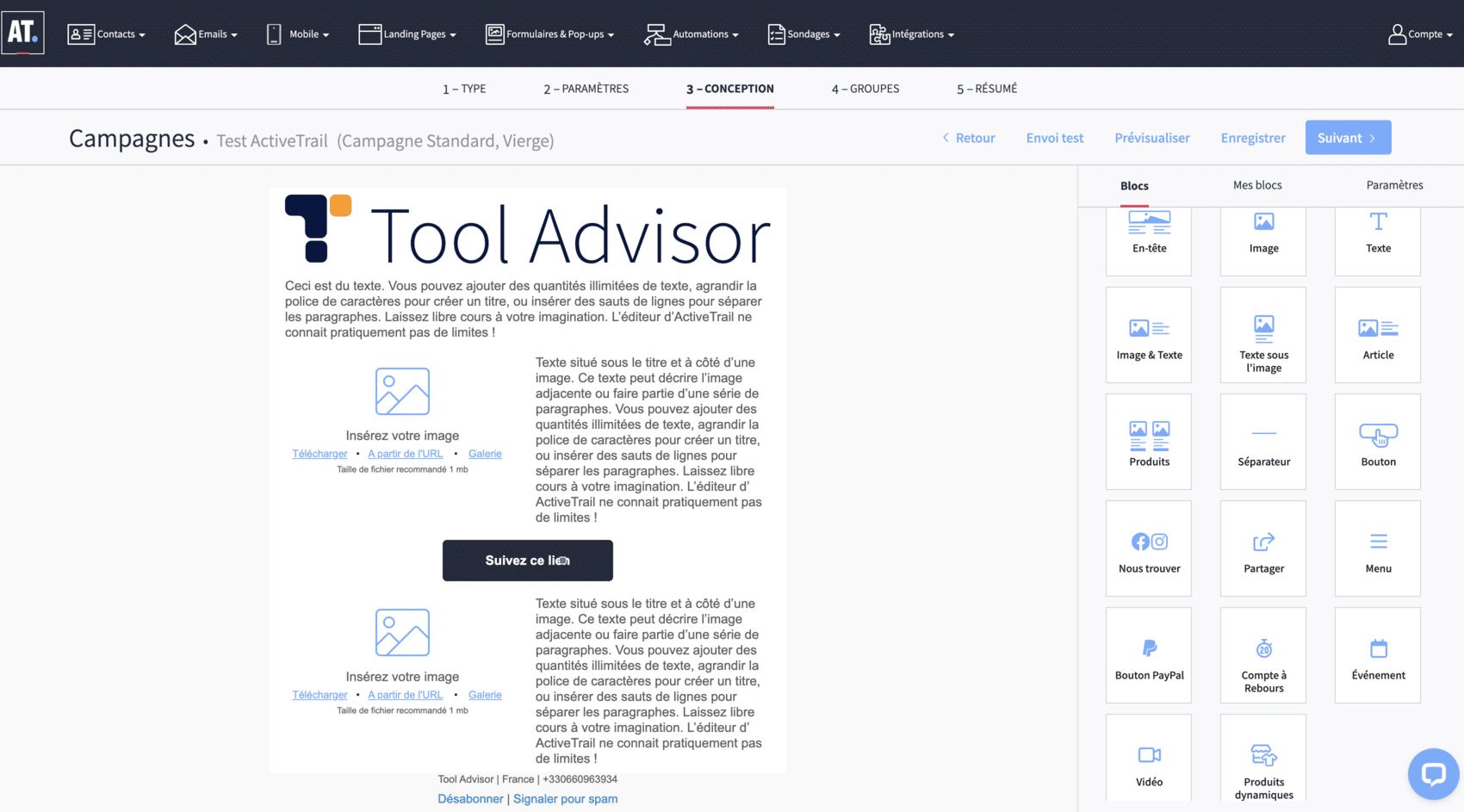This screenshot has width=1464, height=812.
Task: Click Galerie under the first image
Action: (x=485, y=454)
